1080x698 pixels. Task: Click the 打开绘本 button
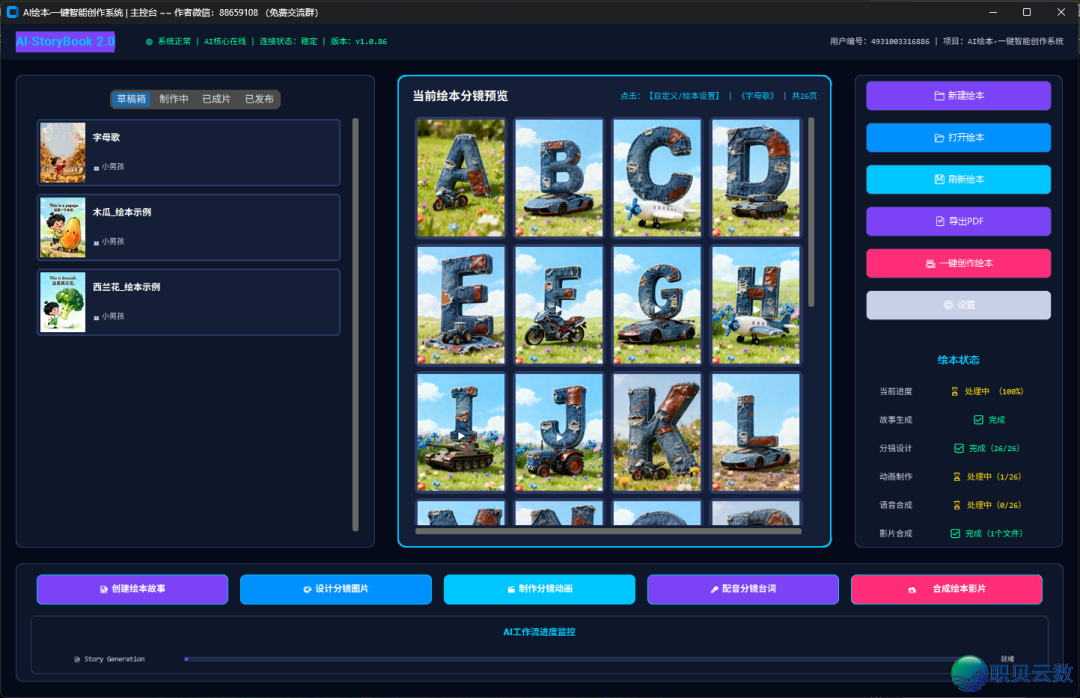pos(958,138)
